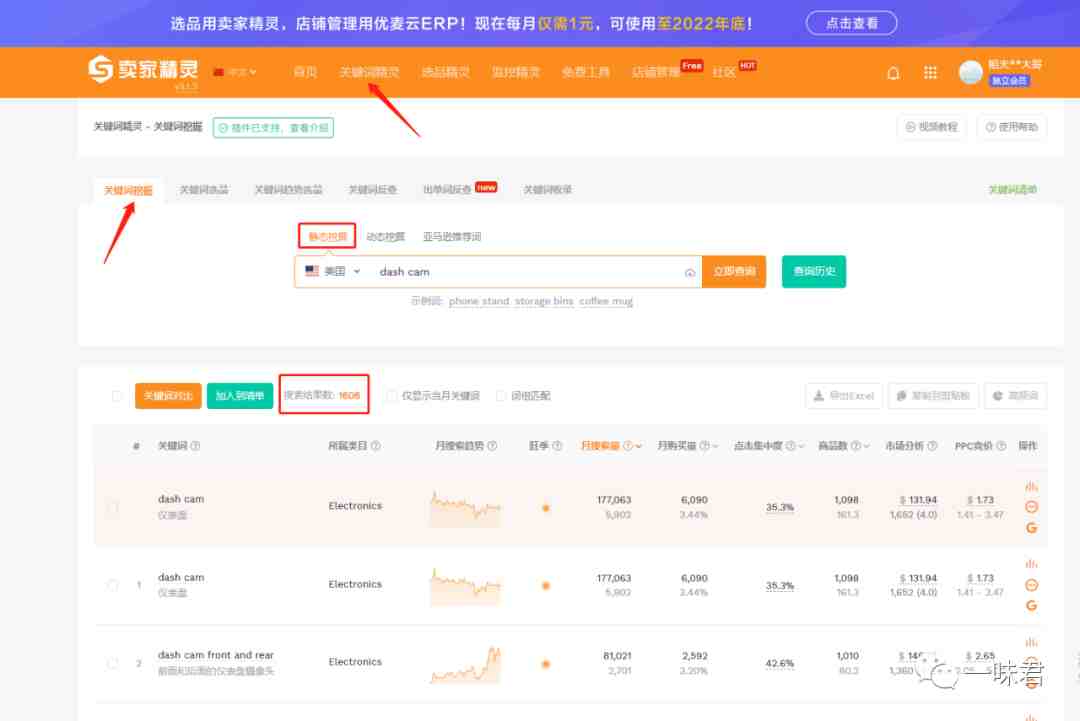
Task: Click Google G icon in highlighted dash cam row
Action: [1031, 527]
